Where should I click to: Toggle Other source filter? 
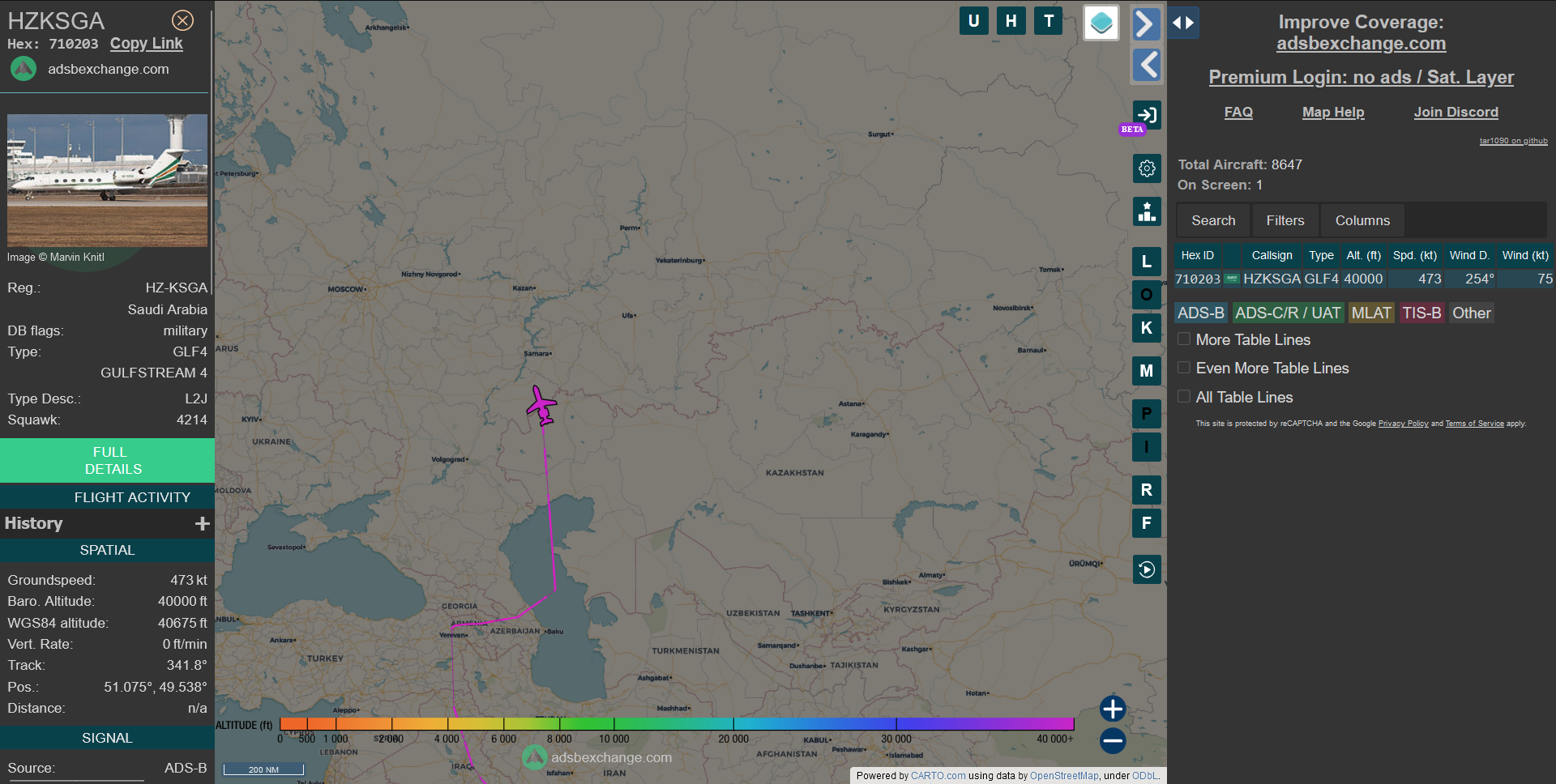pos(1471,313)
